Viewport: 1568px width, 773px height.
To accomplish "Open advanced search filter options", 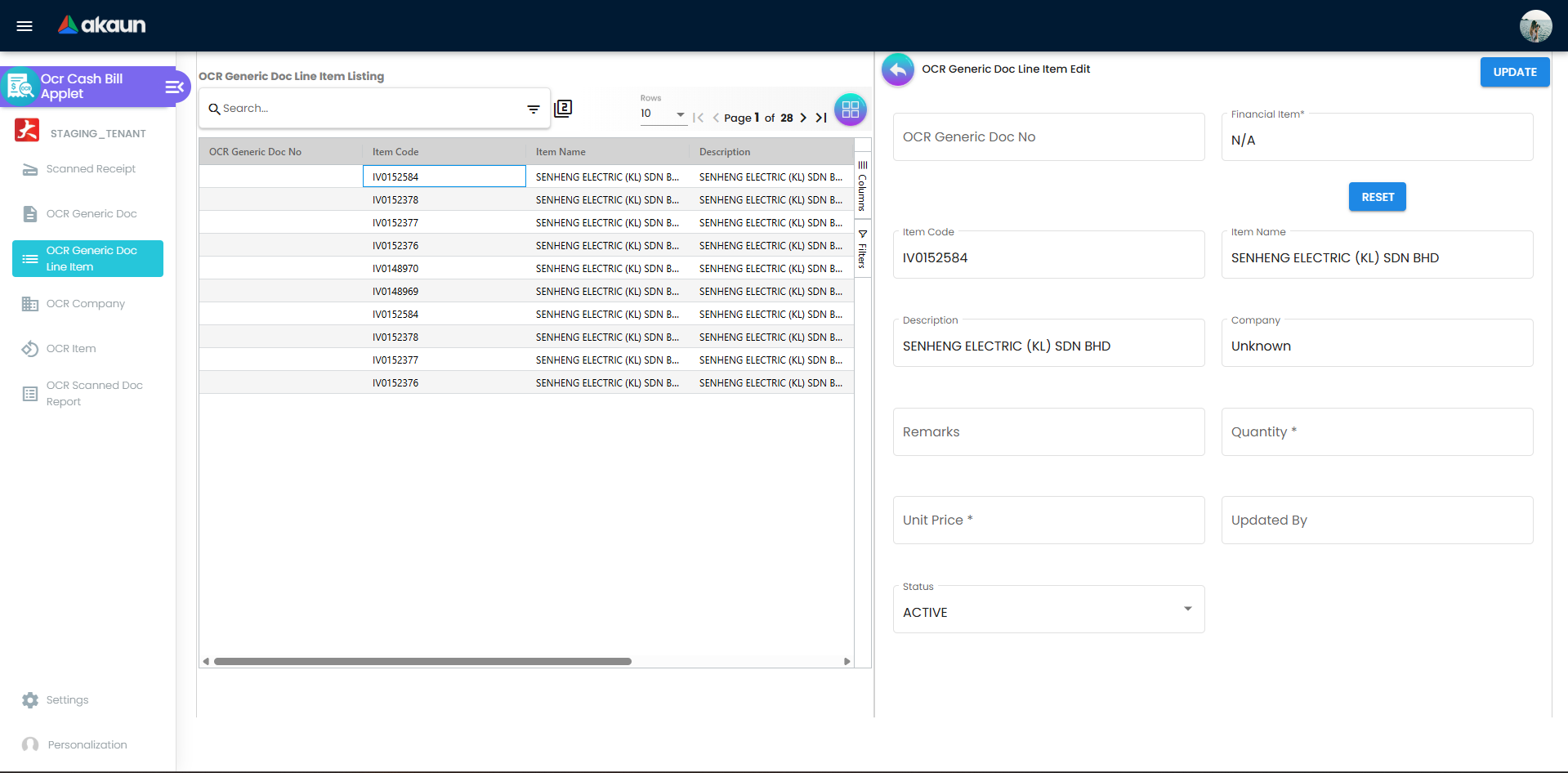I will click(534, 109).
